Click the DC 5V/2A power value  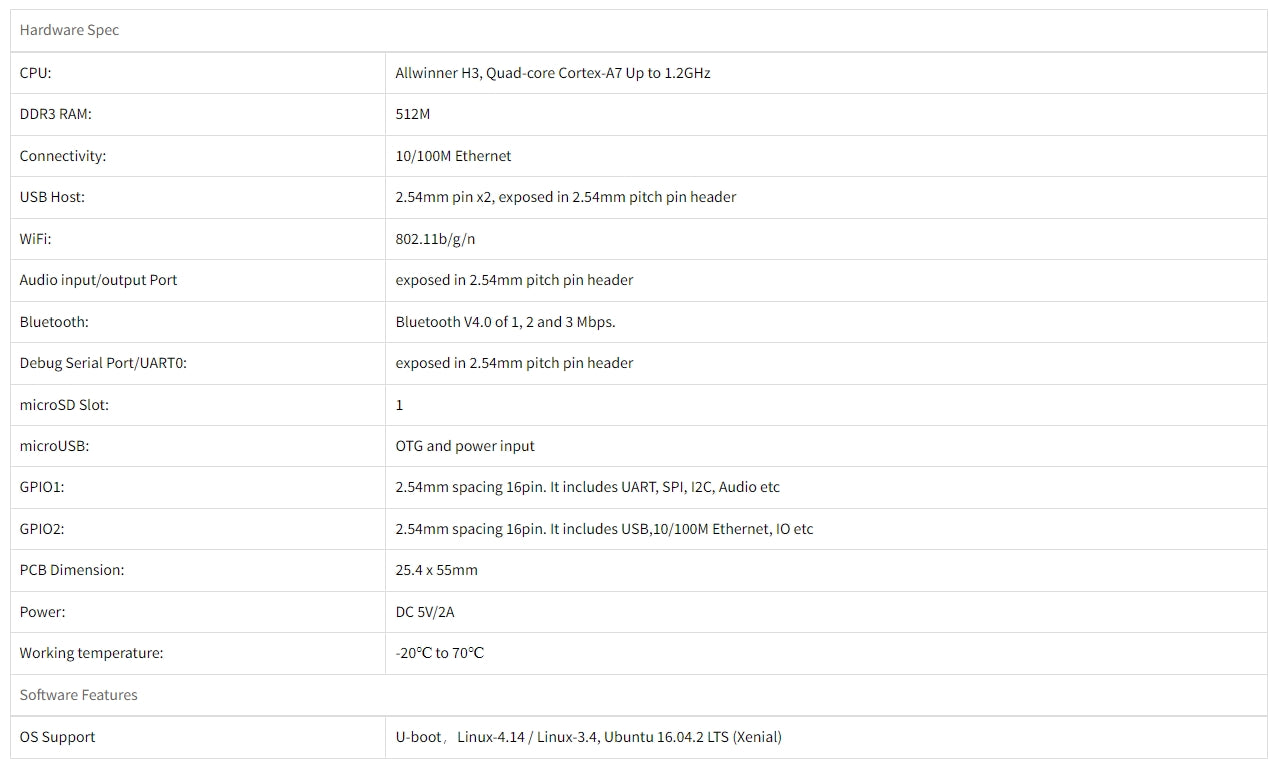424,612
